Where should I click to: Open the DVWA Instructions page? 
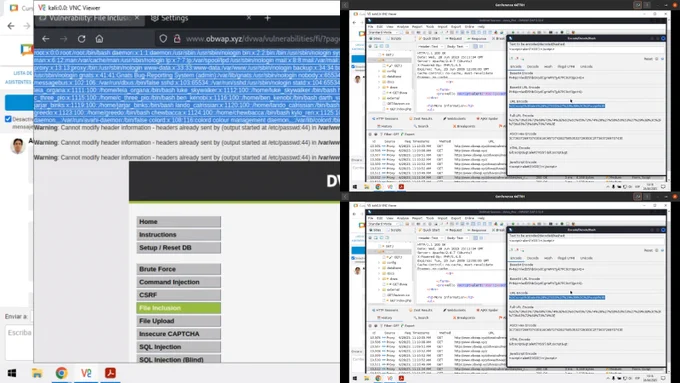(179, 235)
